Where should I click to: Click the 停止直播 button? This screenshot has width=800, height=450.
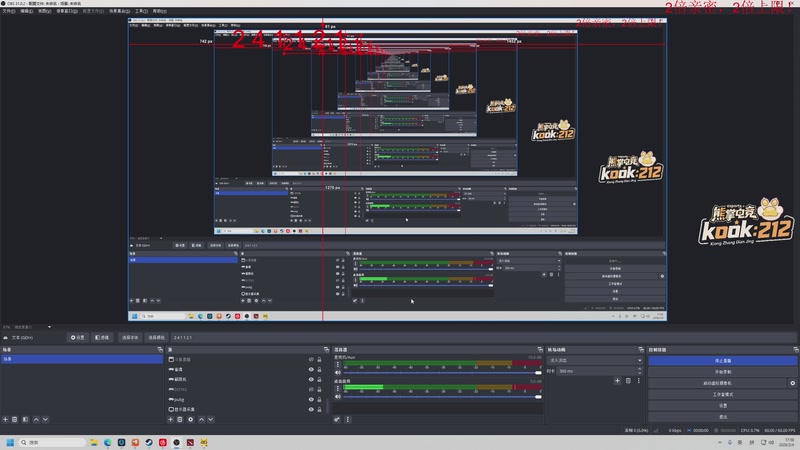tap(722, 360)
